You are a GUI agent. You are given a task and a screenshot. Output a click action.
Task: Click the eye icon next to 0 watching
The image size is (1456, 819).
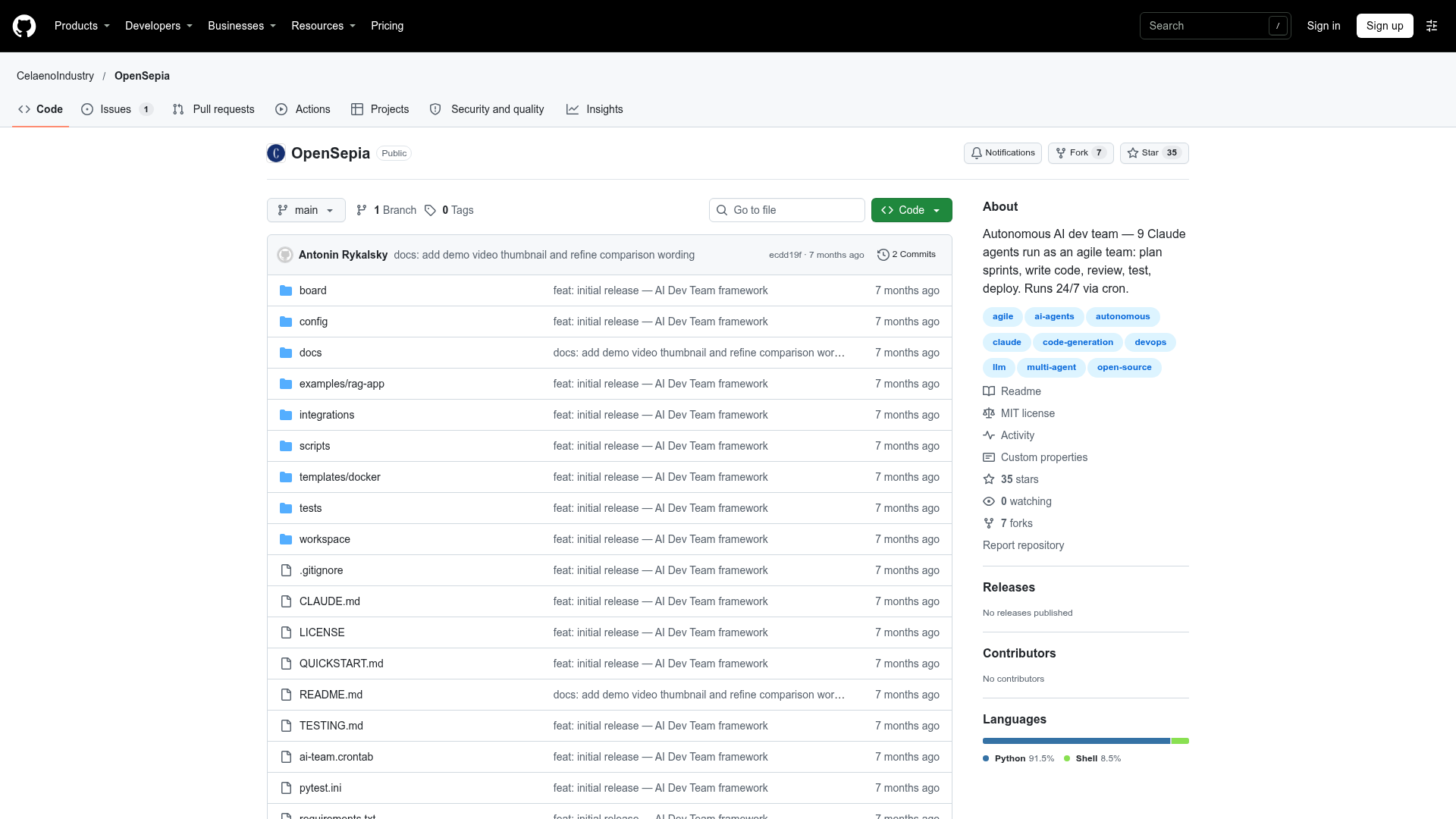tap(989, 501)
